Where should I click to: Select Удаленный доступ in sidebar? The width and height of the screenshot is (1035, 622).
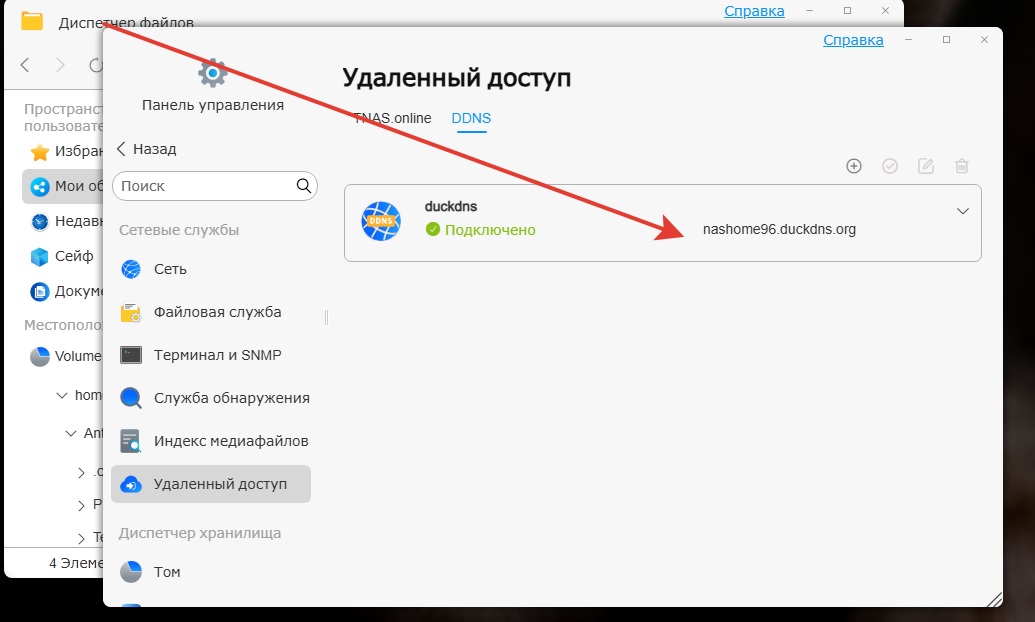click(x=211, y=484)
